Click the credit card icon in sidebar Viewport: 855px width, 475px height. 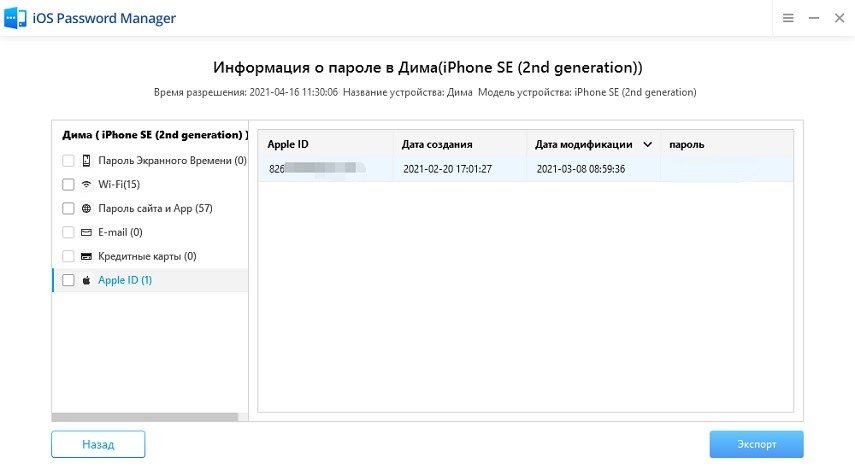pos(86,256)
